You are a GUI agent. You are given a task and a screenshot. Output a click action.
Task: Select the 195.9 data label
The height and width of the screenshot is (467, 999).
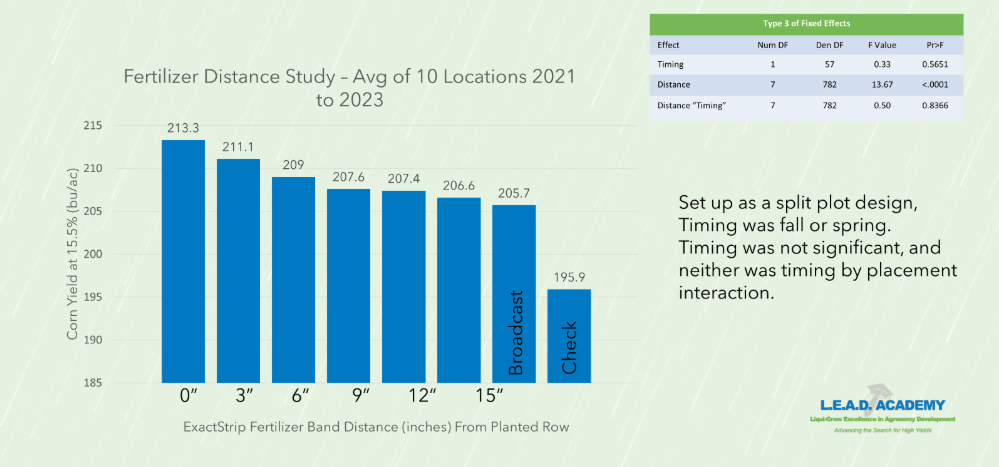pos(569,279)
